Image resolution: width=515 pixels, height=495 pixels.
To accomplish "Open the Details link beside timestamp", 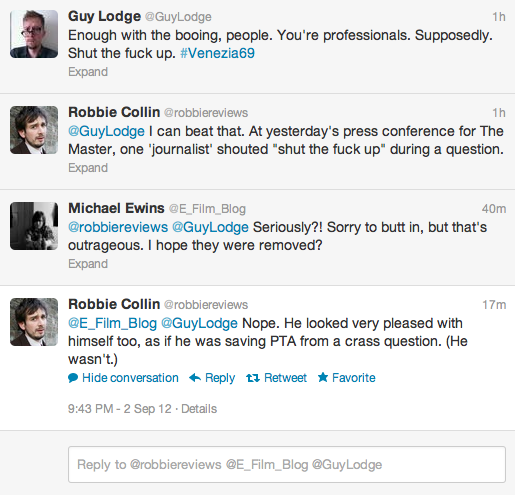I will coord(199,409).
